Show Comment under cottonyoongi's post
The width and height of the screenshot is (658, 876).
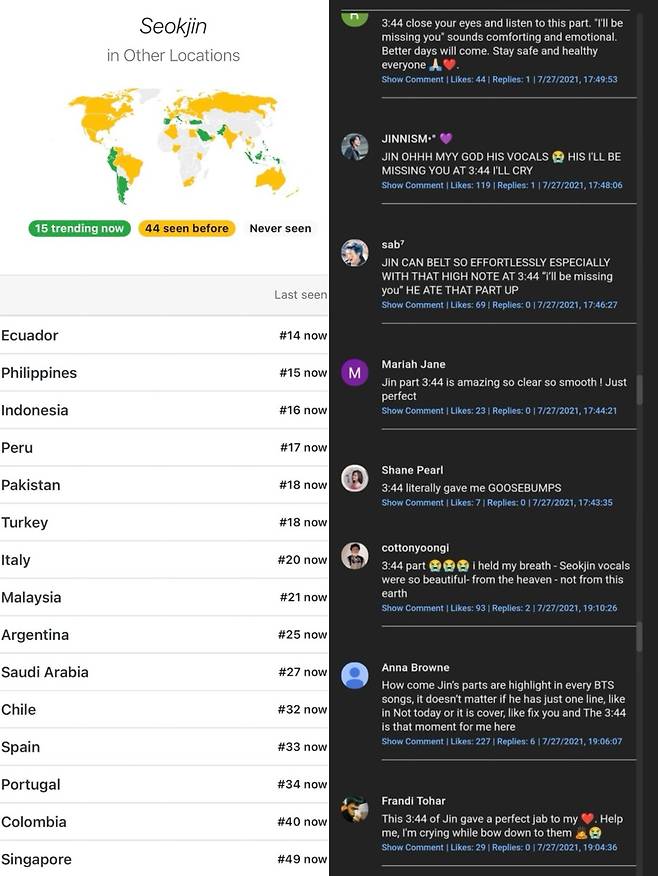412,608
